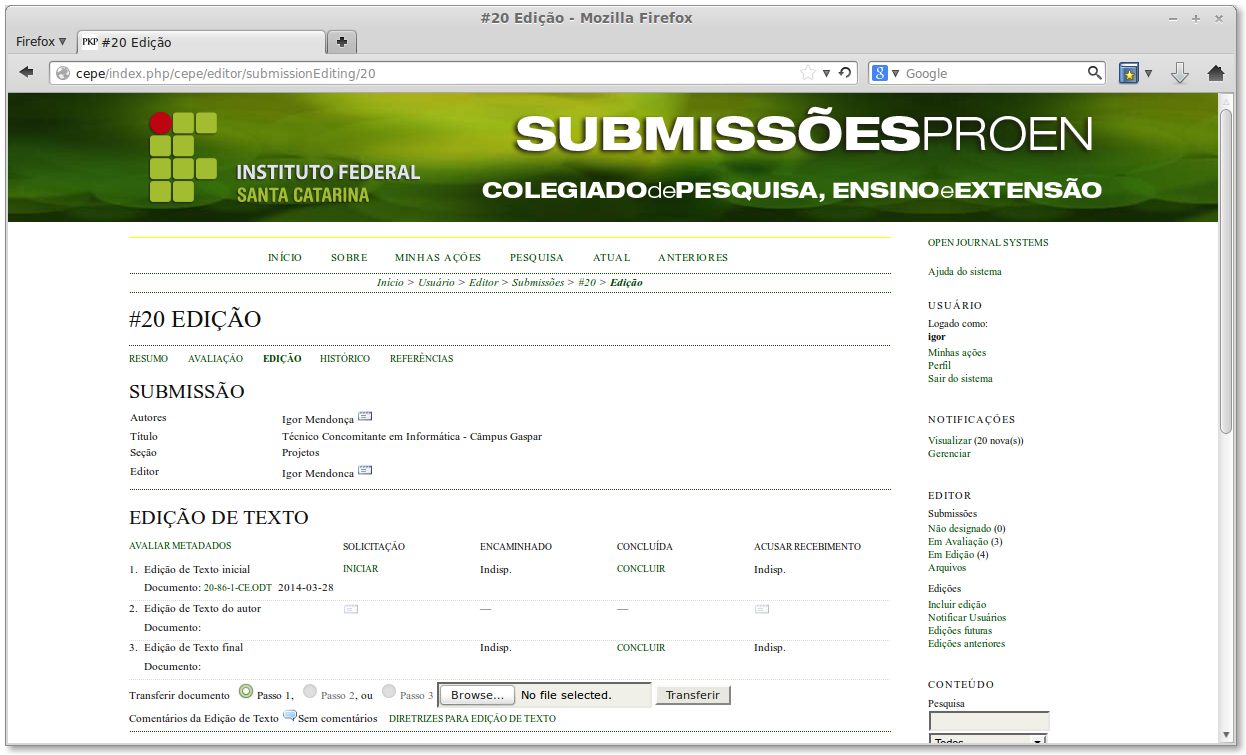Switch to the Histórico tab
Viewport: 1246px width, 755px height.
344,359
